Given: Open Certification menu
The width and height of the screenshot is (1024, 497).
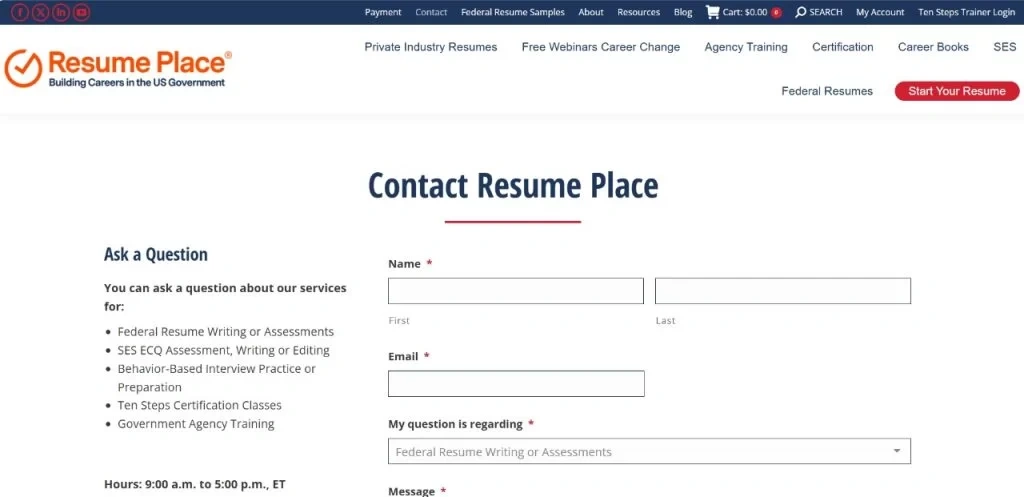Looking at the screenshot, I should click(842, 47).
